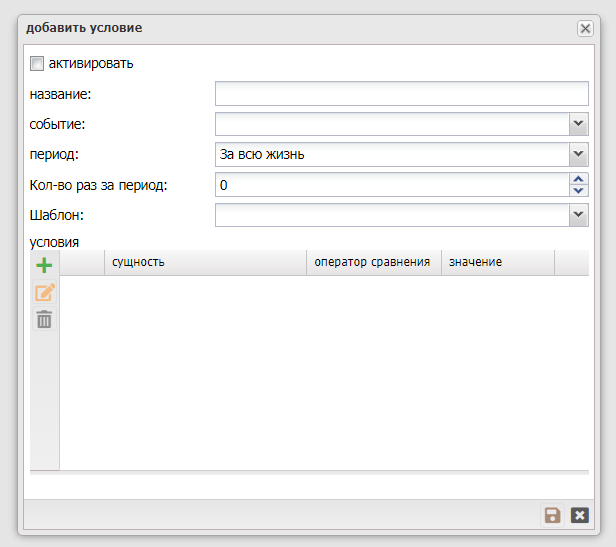
Task: Click the green plus add condition icon
Action: click(44, 266)
